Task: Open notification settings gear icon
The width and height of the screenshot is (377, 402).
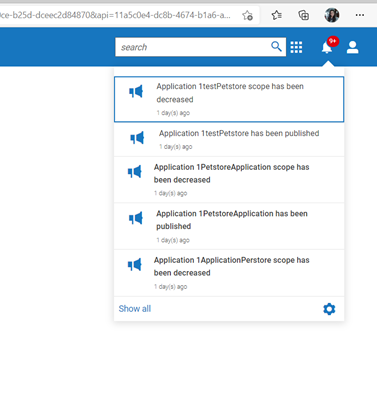Action: [329, 309]
